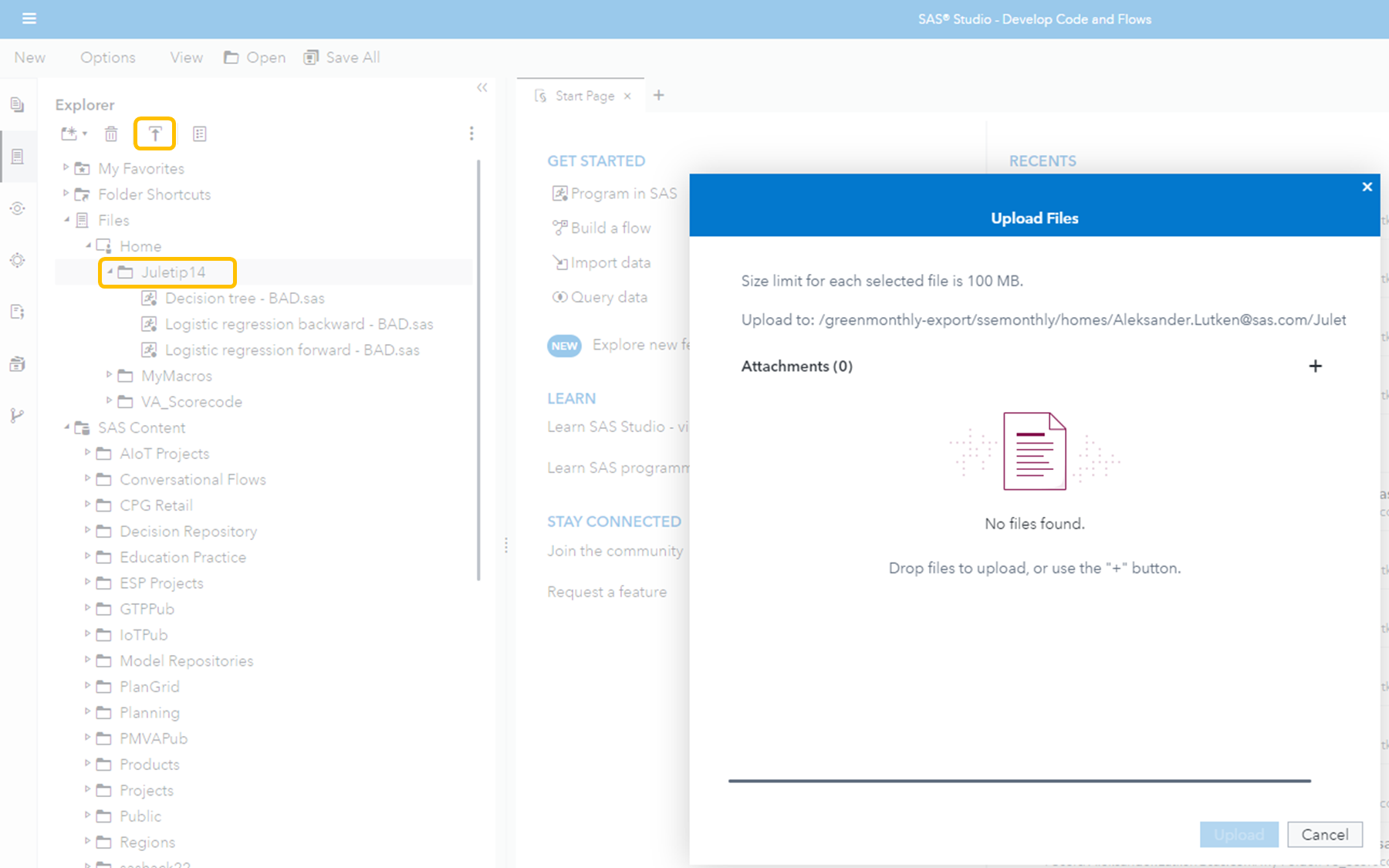
Task: Expand the MyMacros folder
Action: click(x=109, y=376)
